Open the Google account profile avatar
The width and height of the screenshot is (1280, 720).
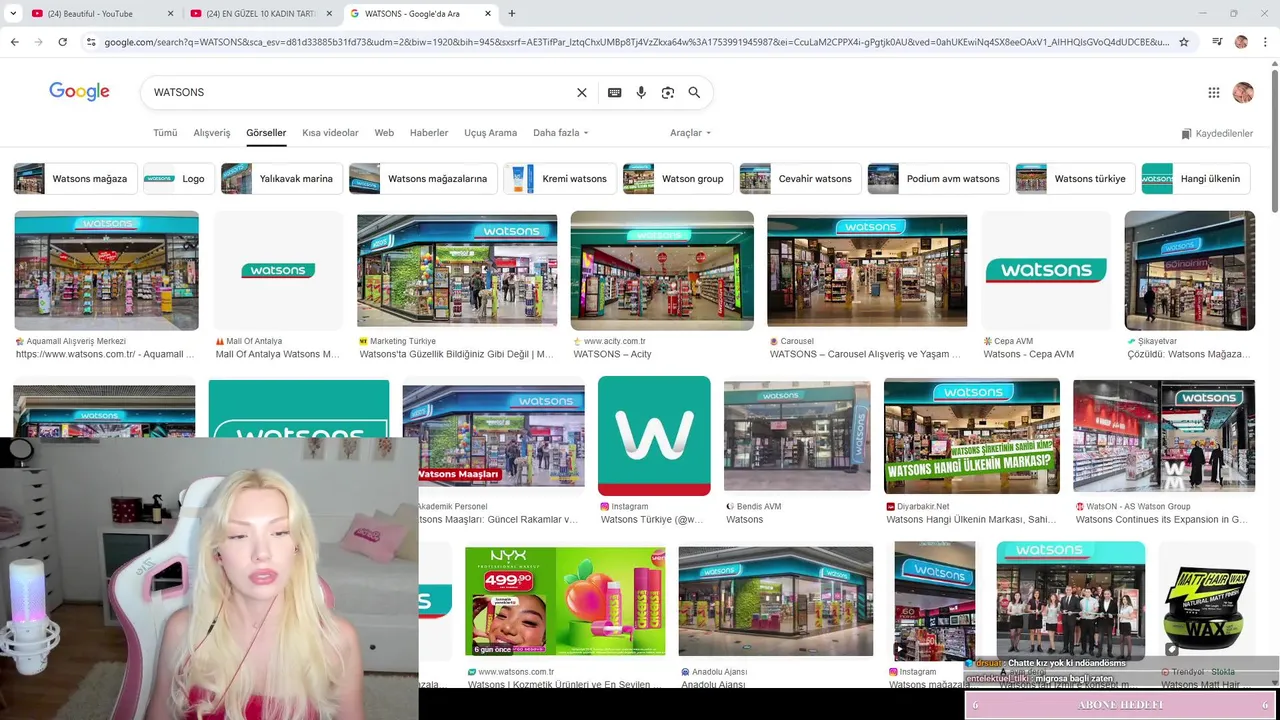[x=1243, y=92]
